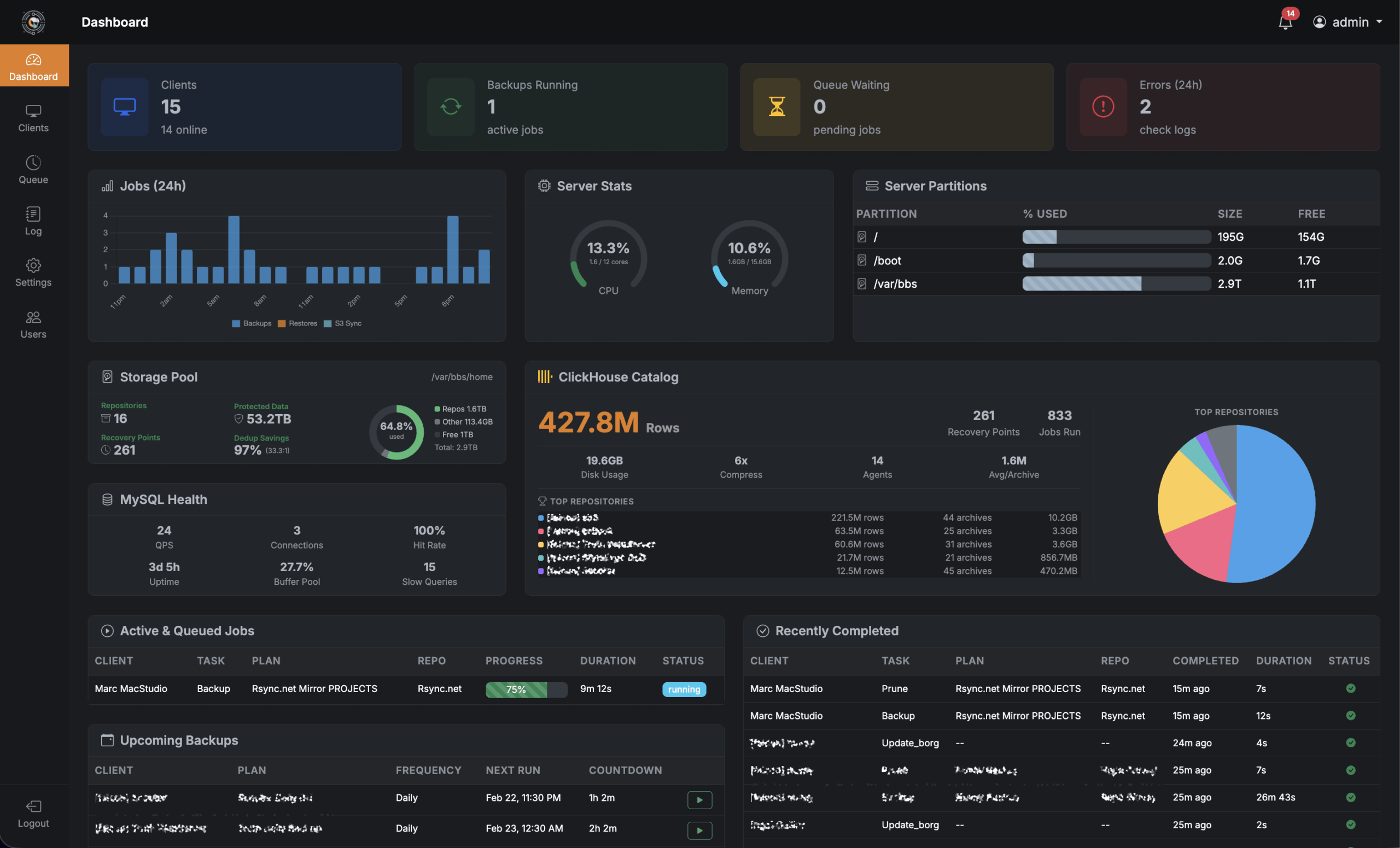Click the error alert icon in Errors card
Image resolution: width=1400 pixels, height=848 pixels.
[x=1102, y=107]
